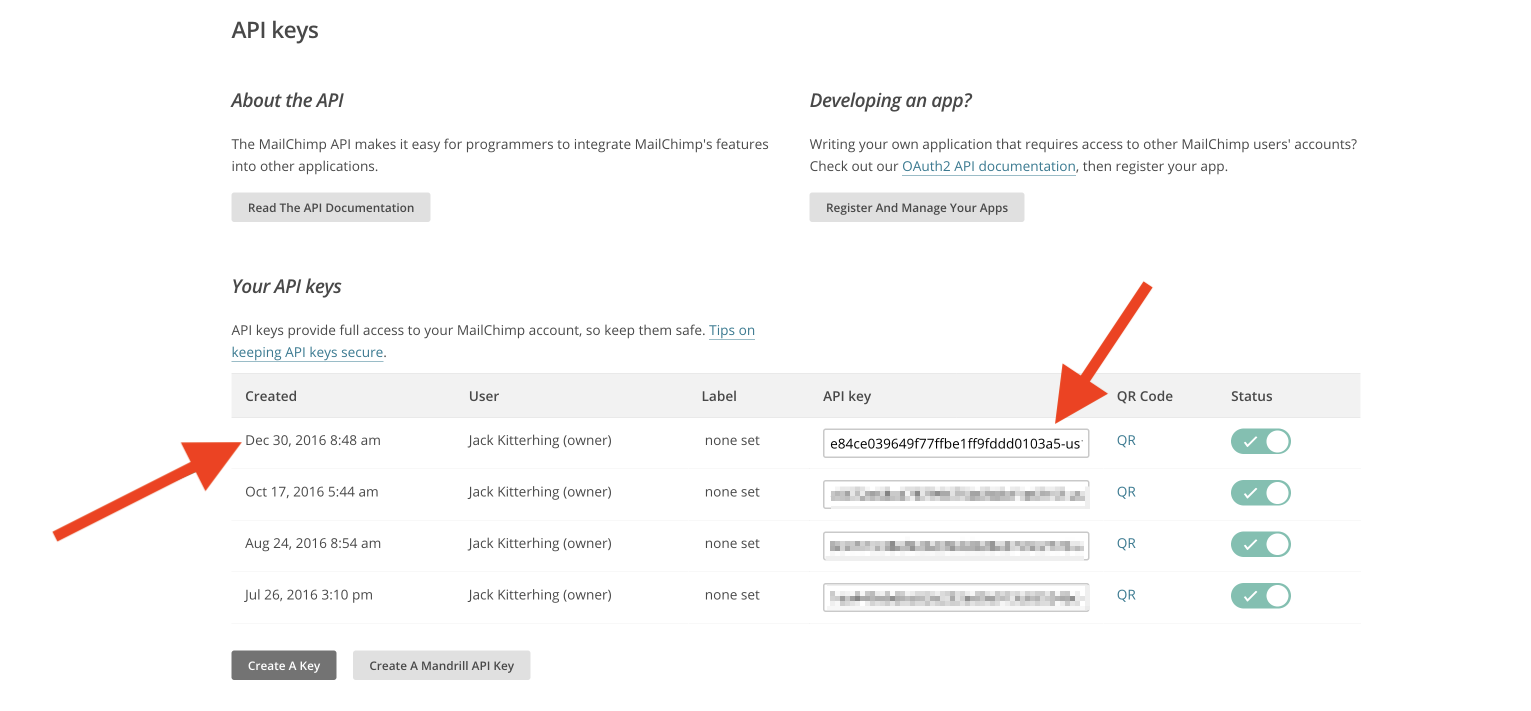Image resolution: width=1531 pixels, height=711 pixels.
Task: Open the OAuth2 API documentation link
Action: (988, 166)
